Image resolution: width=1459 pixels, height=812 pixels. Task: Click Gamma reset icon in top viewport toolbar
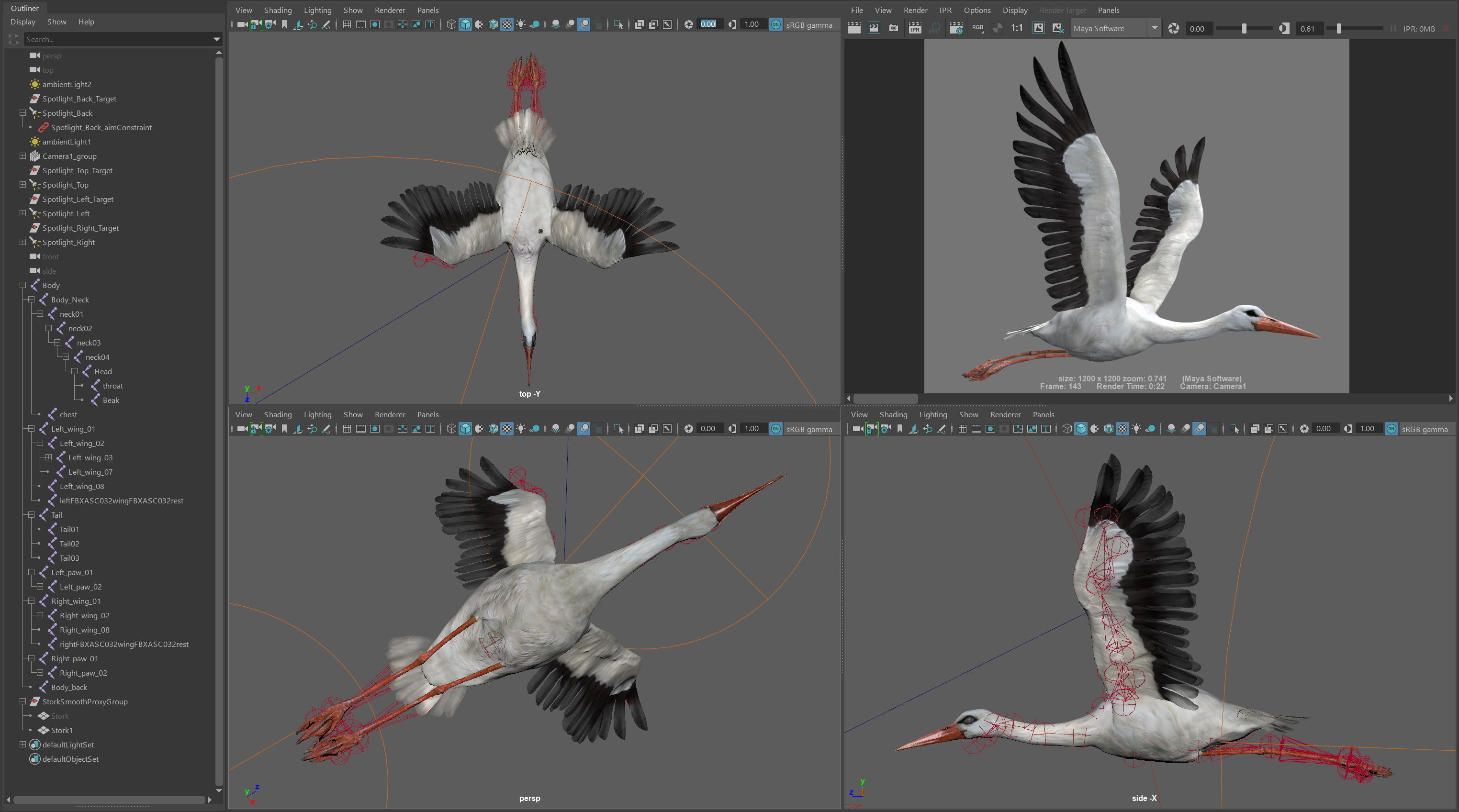pyautogui.click(x=732, y=24)
